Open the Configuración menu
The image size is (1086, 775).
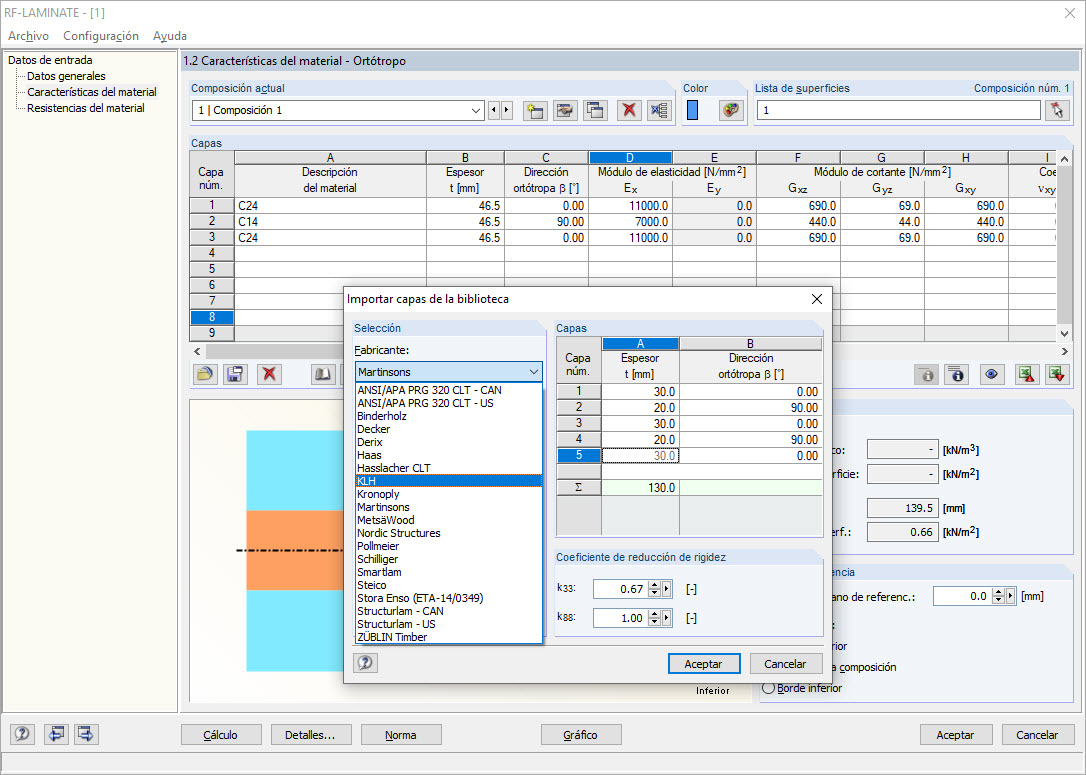click(100, 35)
